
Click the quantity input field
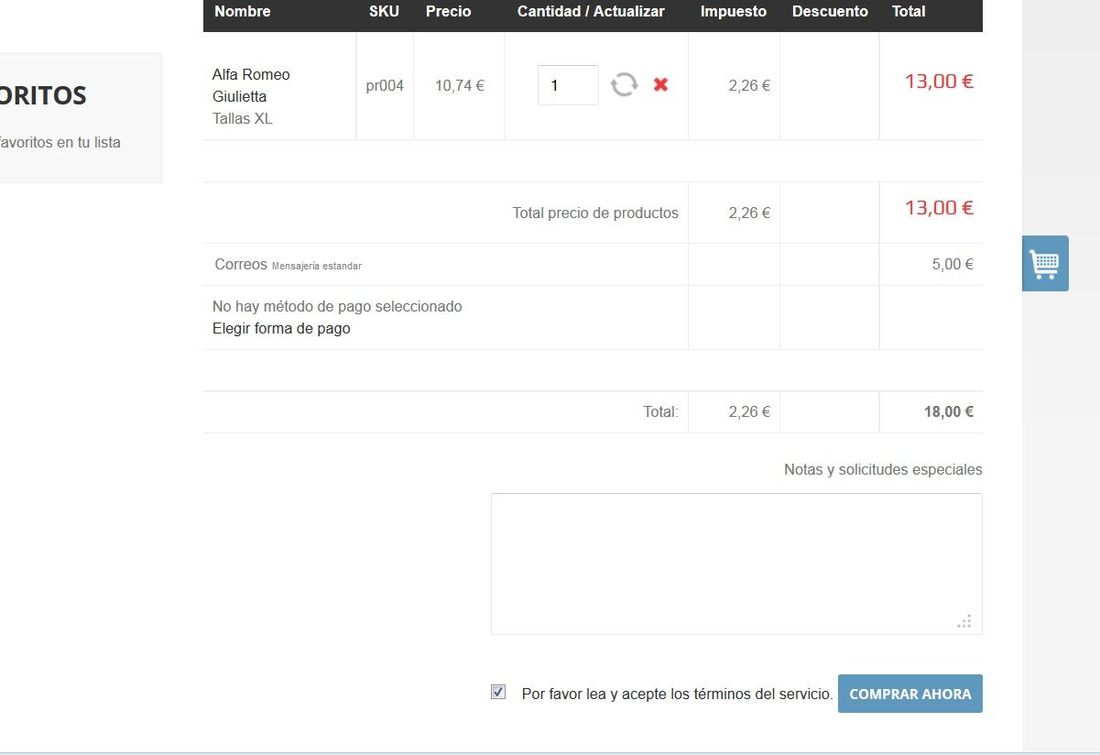click(x=568, y=85)
